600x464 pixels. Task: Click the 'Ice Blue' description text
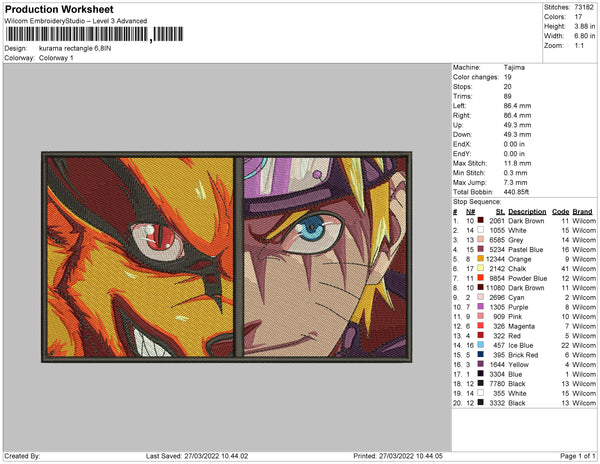520,345
